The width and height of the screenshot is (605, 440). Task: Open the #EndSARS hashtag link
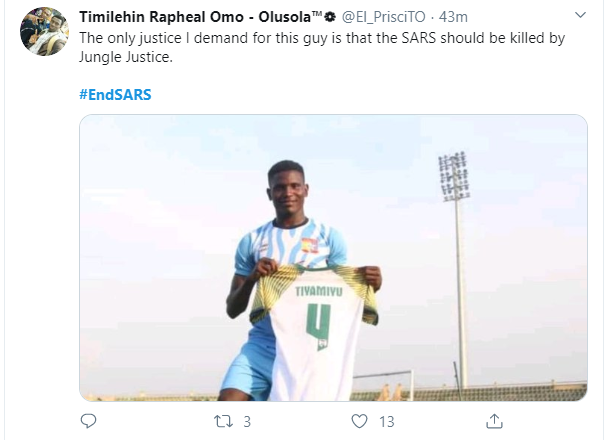tap(115, 95)
